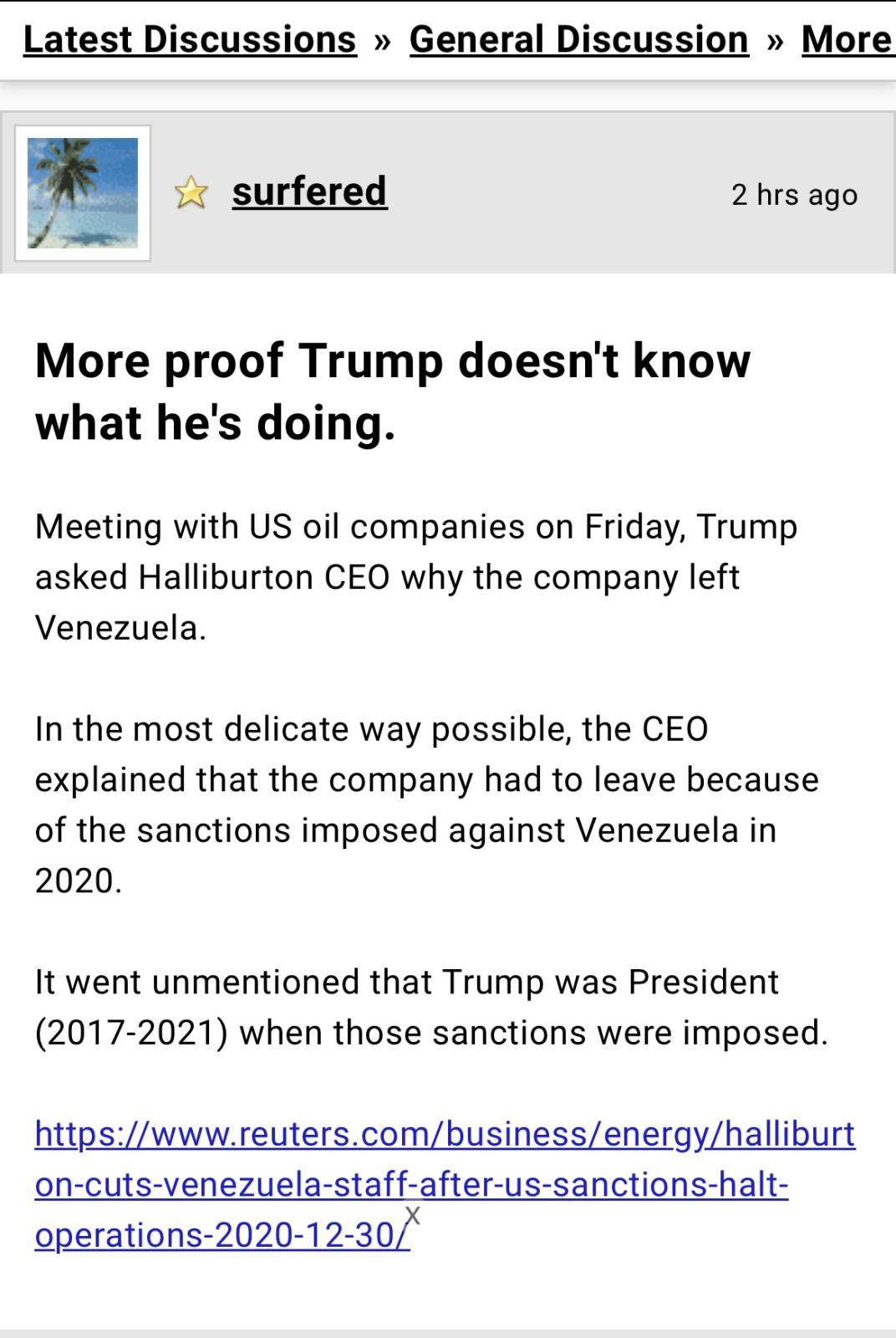Click the paragraph starting 'It went unmentioned'

(430, 1007)
